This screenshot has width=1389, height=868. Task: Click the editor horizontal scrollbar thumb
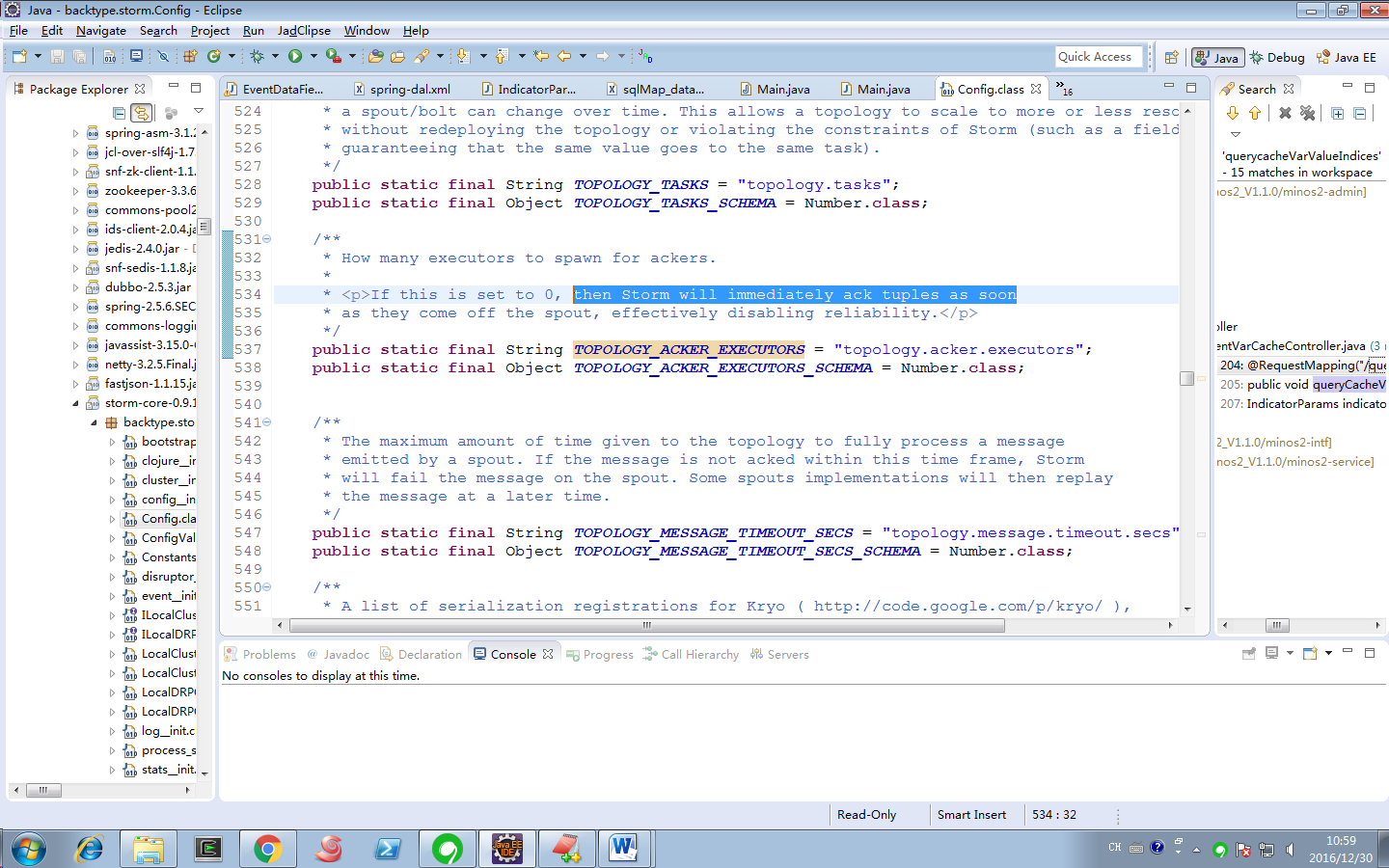click(x=646, y=625)
